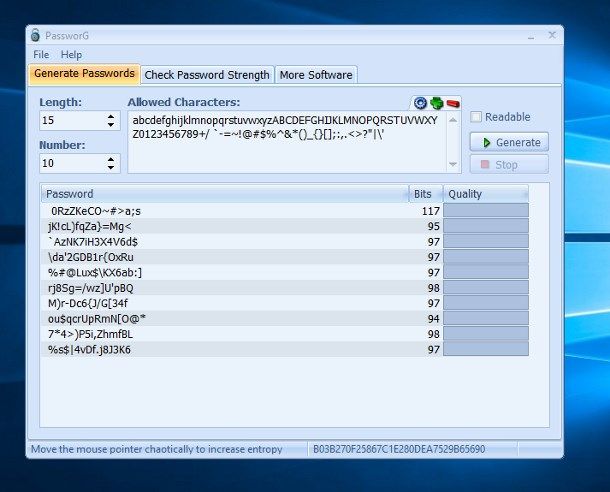This screenshot has width=610, height=492.
Task: Decrease the Number value with down arrow
Action: pos(111,168)
